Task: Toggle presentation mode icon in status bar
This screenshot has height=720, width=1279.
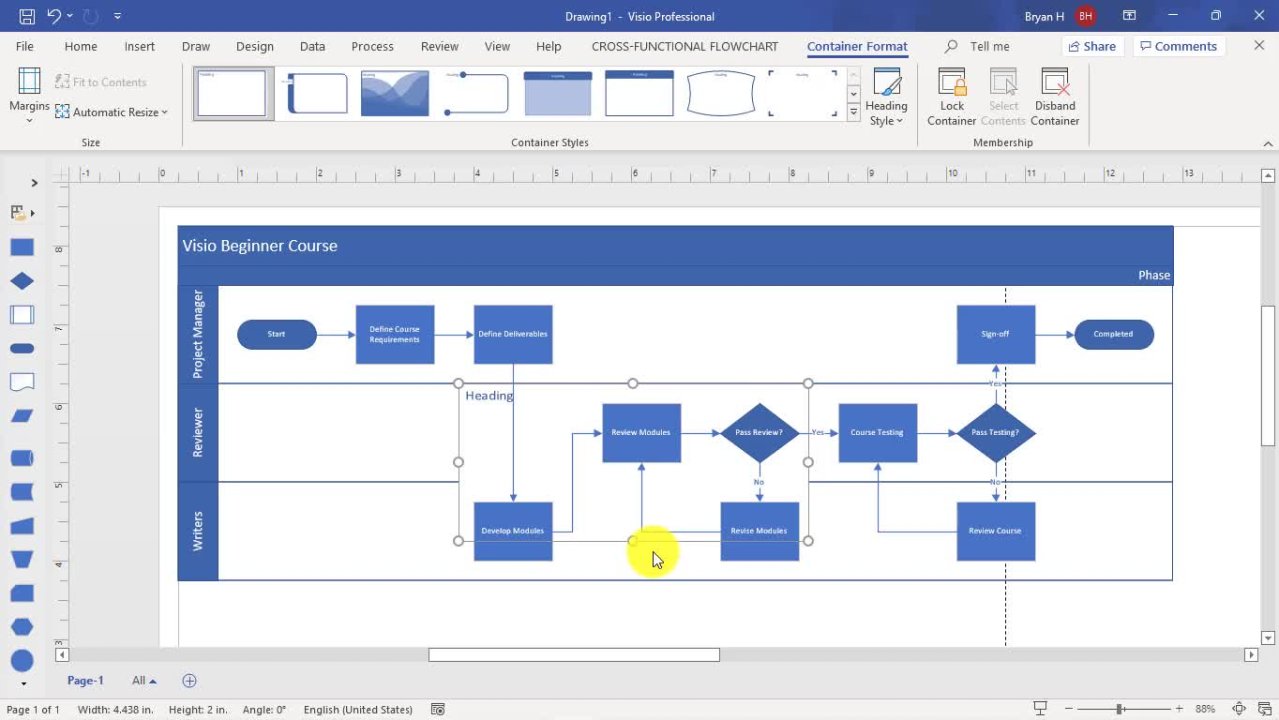Action: (x=1041, y=709)
